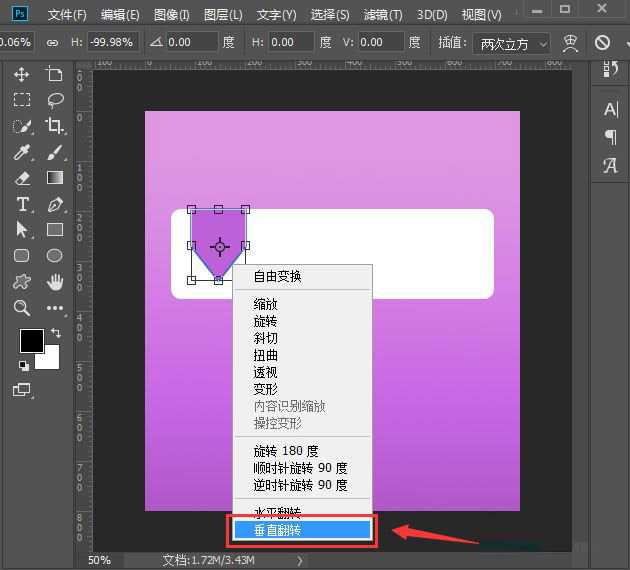Click the rotation angle input field
This screenshot has height=570, width=630.
click(x=192, y=43)
